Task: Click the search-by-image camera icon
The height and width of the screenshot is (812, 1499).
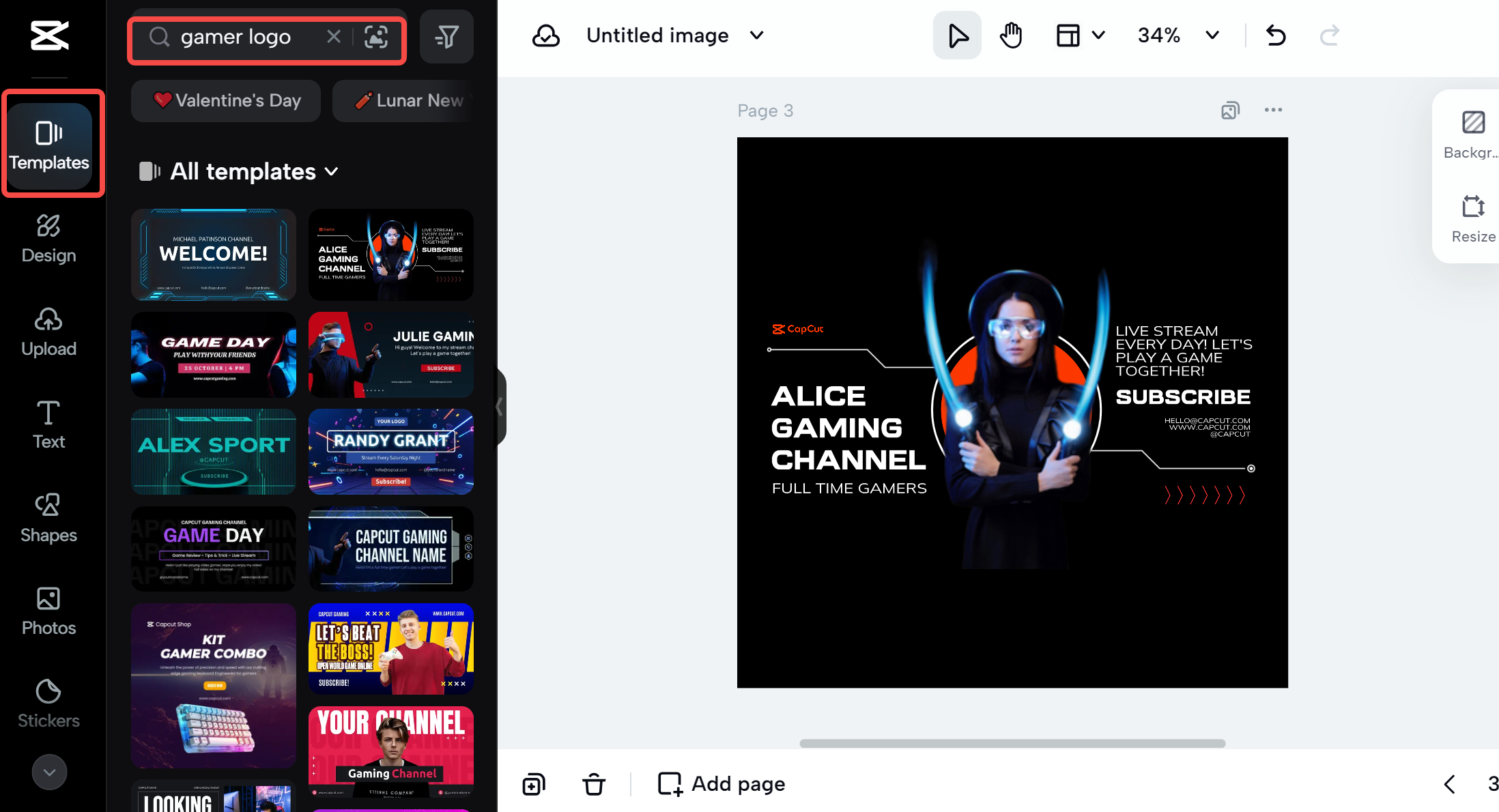Action: pos(376,37)
